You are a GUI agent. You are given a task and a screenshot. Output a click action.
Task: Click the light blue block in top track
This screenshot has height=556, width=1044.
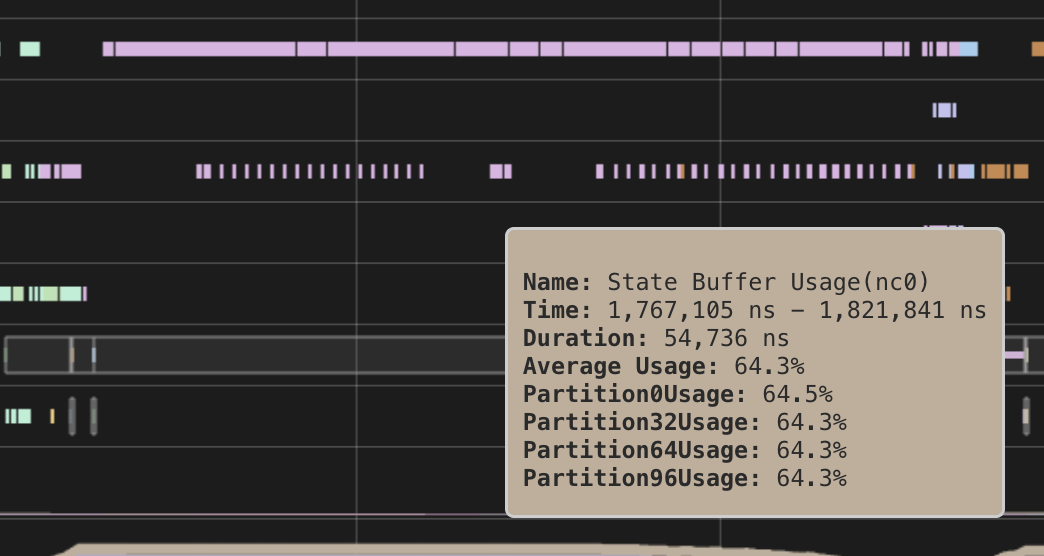click(x=968, y=49)
